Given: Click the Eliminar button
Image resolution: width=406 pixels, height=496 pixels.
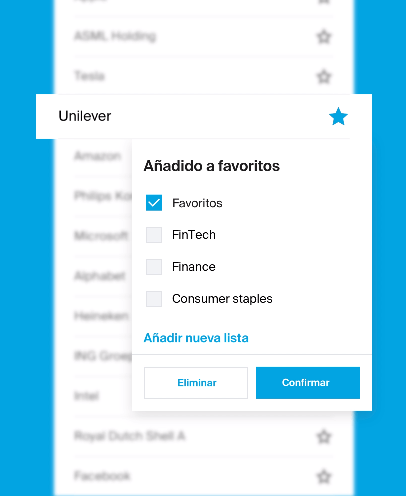Looking at the screenshot, I should 196,383.
